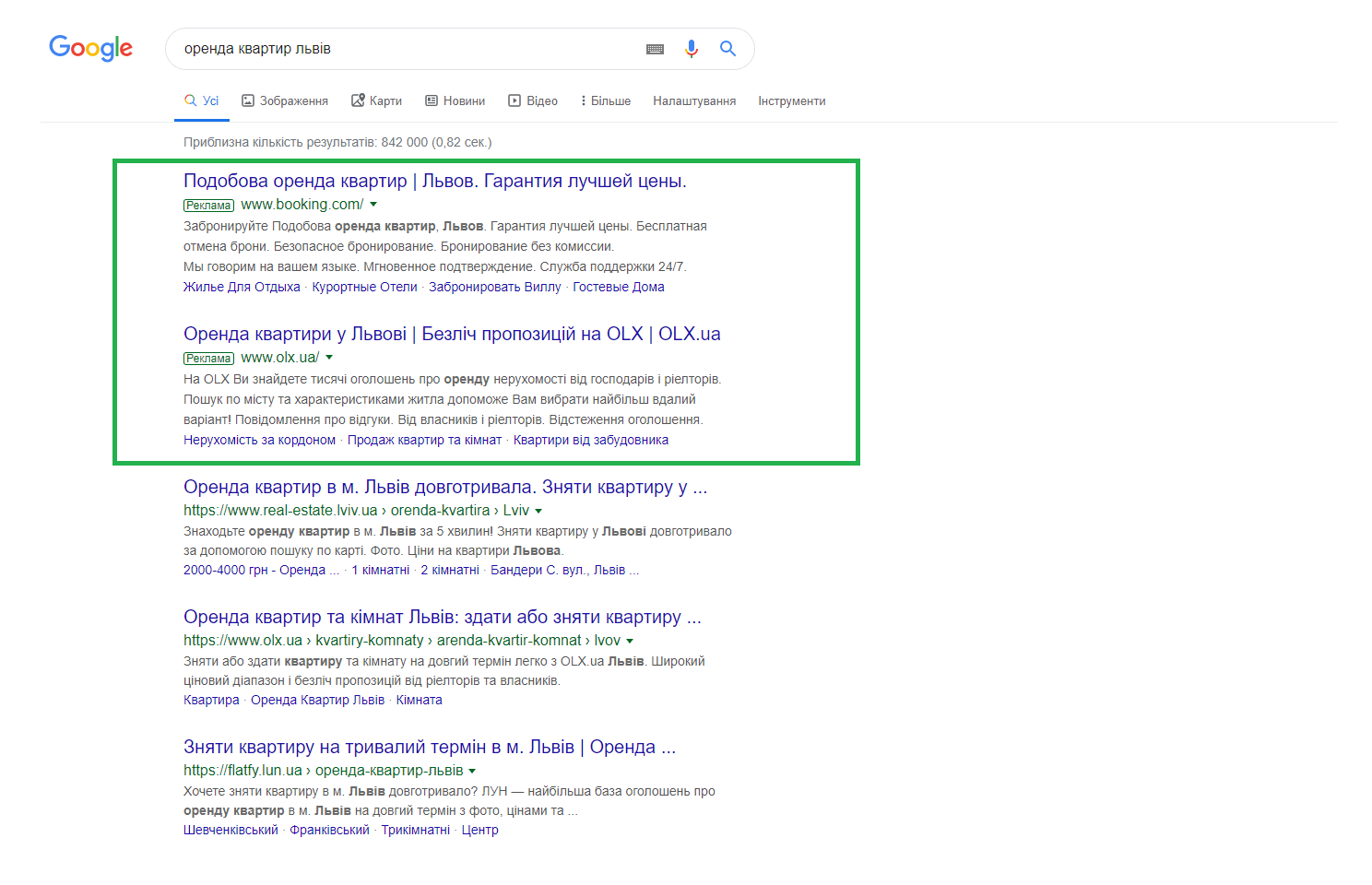Open result Зняти квартиру на тривалий термін
The image size is (1372, 885).
tap(430, 747)
